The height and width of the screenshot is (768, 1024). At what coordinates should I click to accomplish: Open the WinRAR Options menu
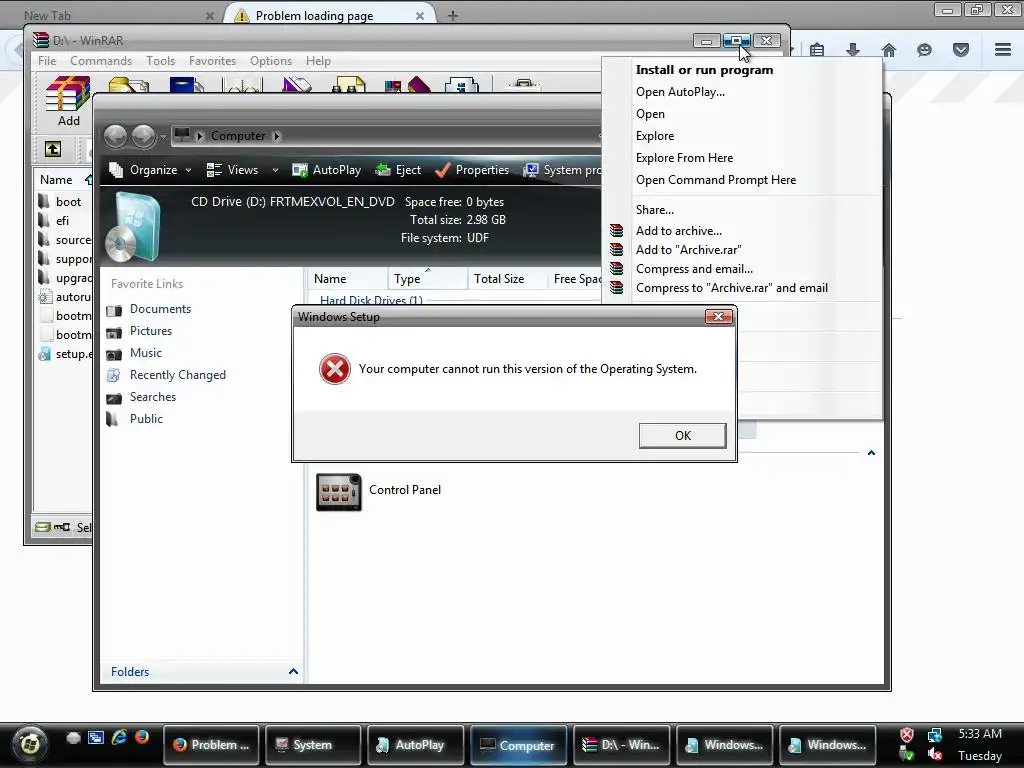point(271,61)
